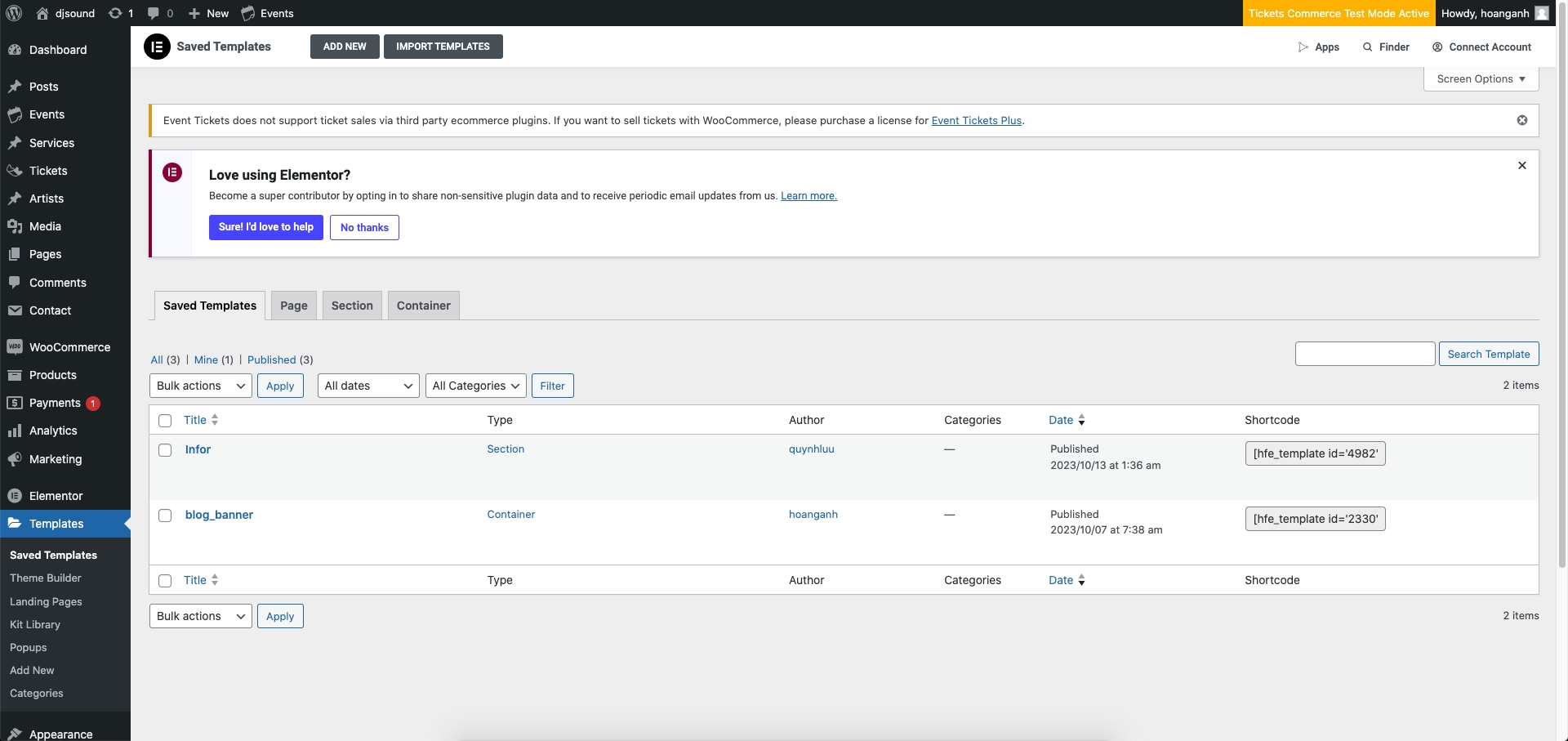The height and width of the screenshot is (741, 1568).
Task: Click the updates refresh icon
Action: click(x=116, y=13)
